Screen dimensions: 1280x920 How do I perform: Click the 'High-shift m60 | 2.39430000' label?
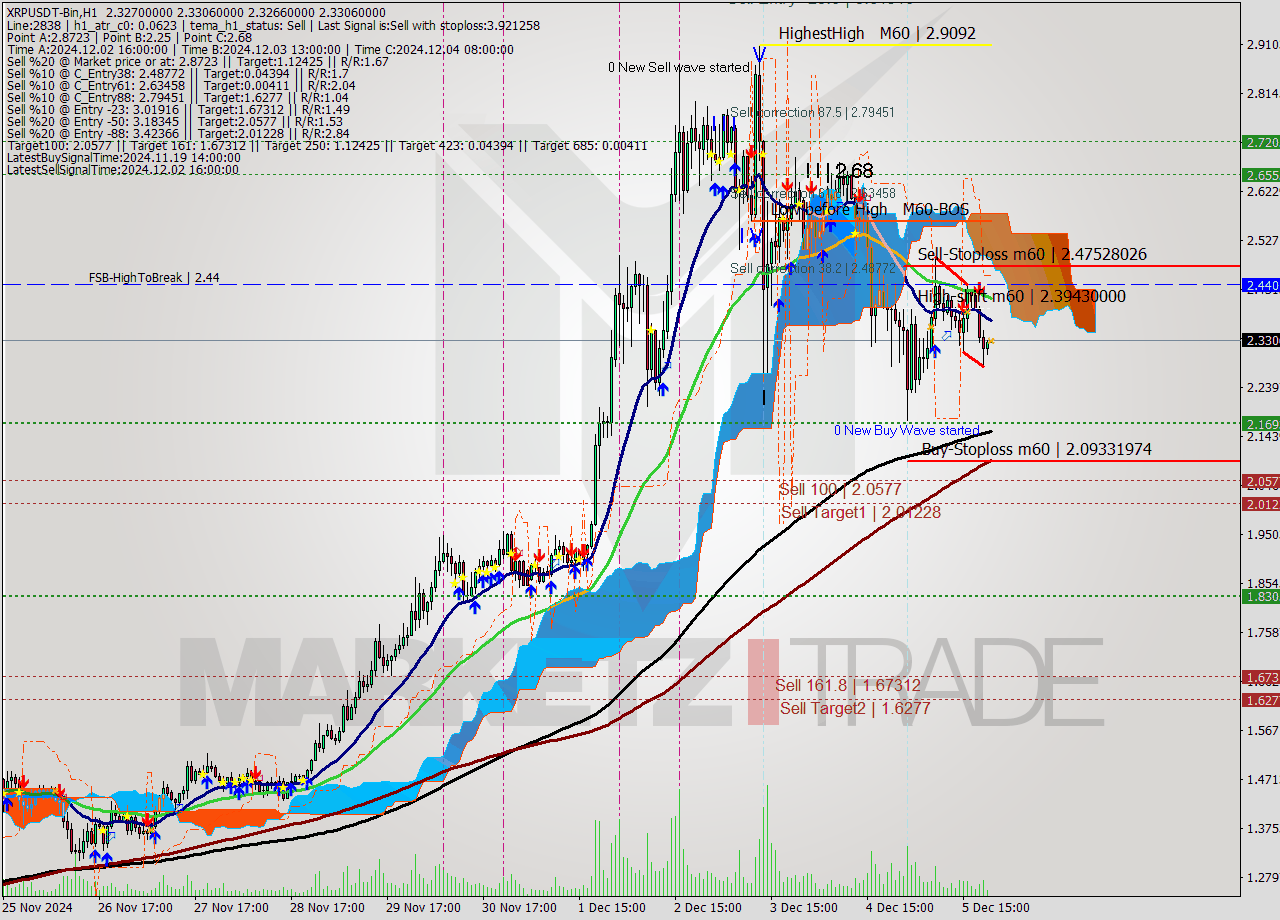coord(1021,296)
